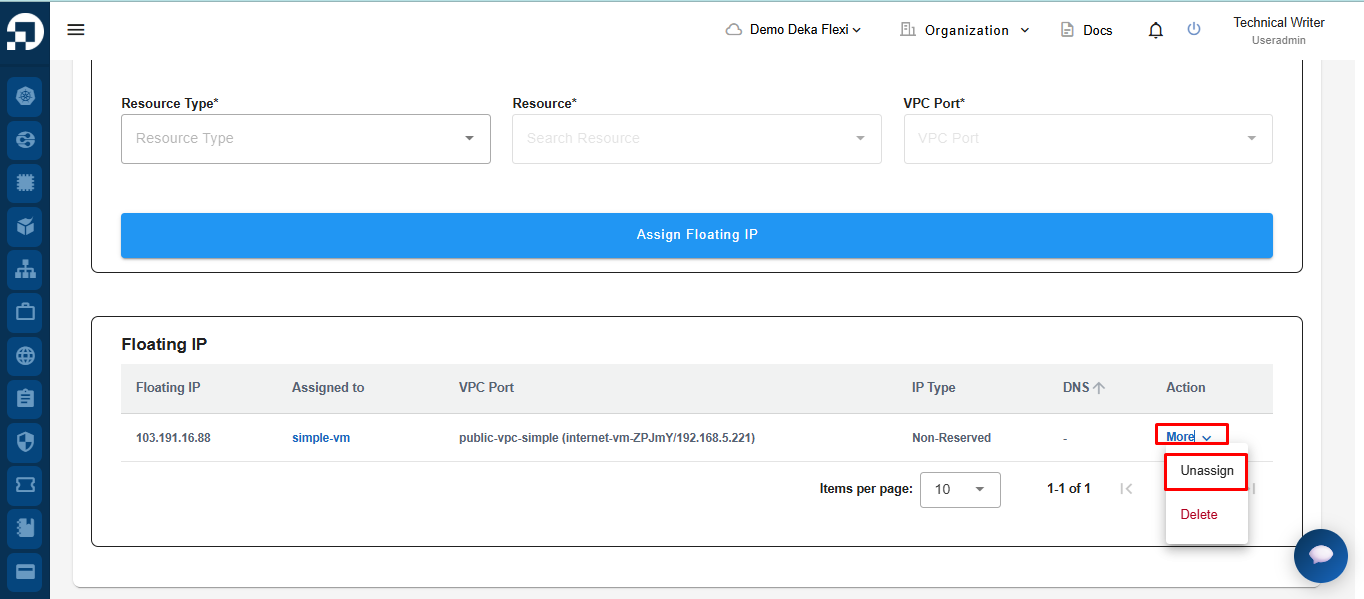Click the Assign Floating IP button
Image resolution: width=1364 pixels, height=599 pixels.
point(696,235)
